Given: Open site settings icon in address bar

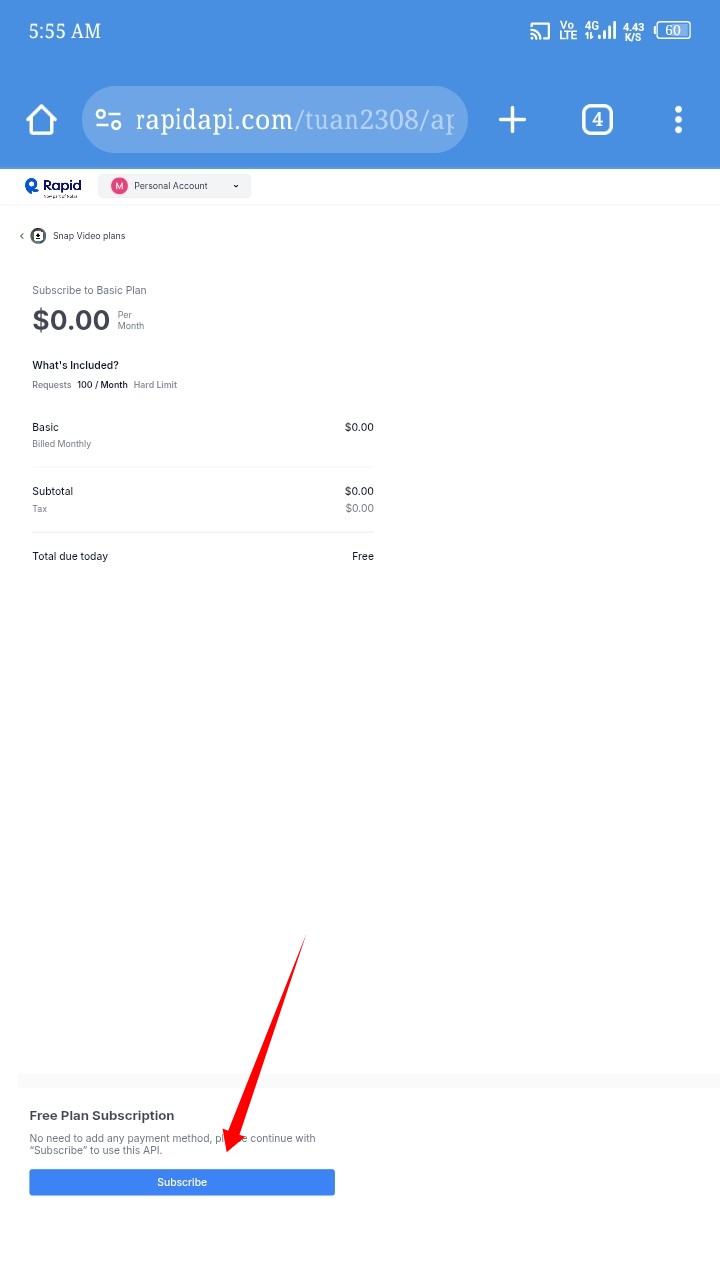Looking at the screenshot, I should click(108, 120).
